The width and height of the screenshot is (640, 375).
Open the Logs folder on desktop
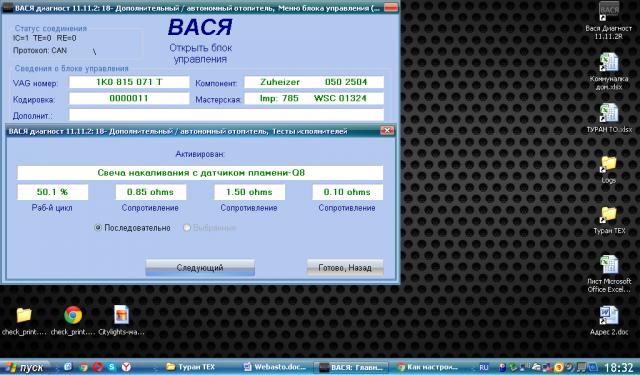click(609, 169)
